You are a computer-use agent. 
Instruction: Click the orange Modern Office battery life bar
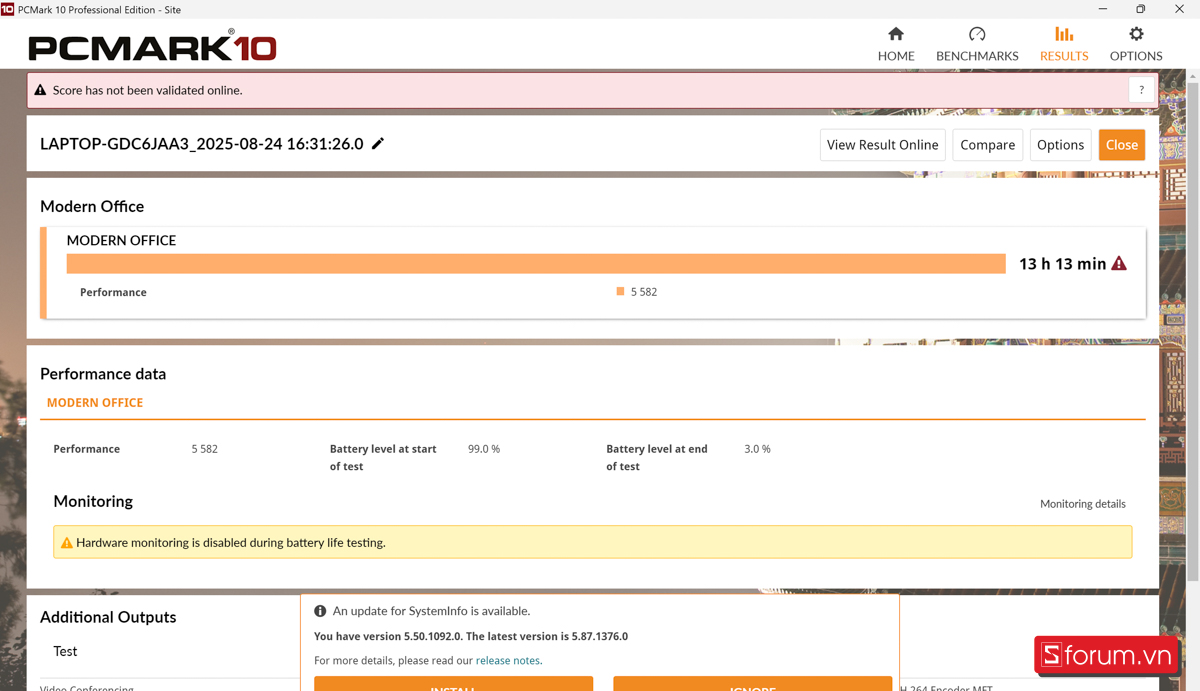[536, 263]
